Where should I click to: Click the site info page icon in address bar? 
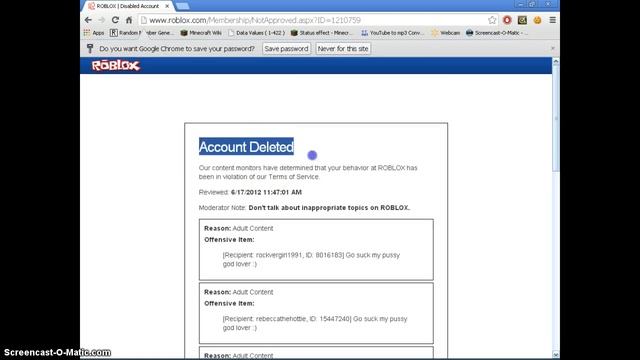coord(144,20)
